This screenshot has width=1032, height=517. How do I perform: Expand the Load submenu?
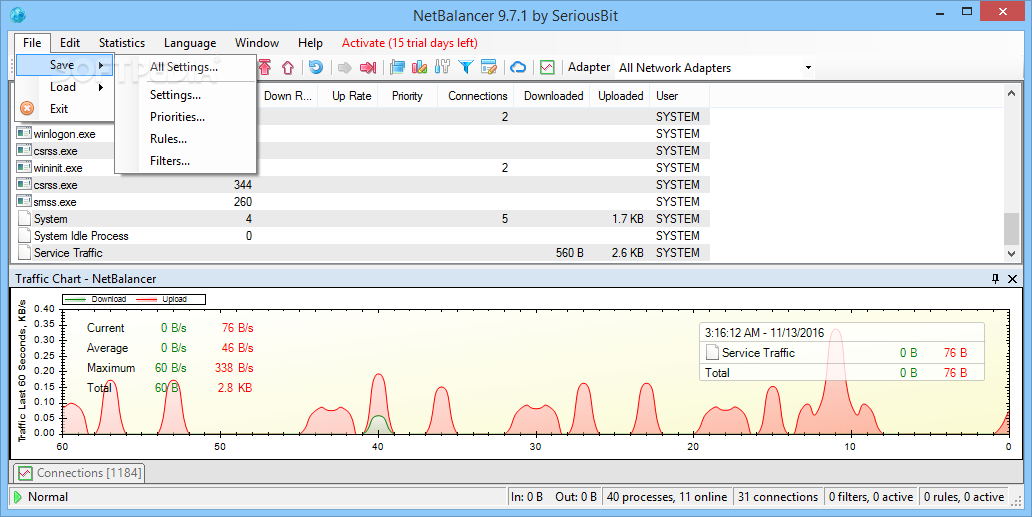pos(65,87)
